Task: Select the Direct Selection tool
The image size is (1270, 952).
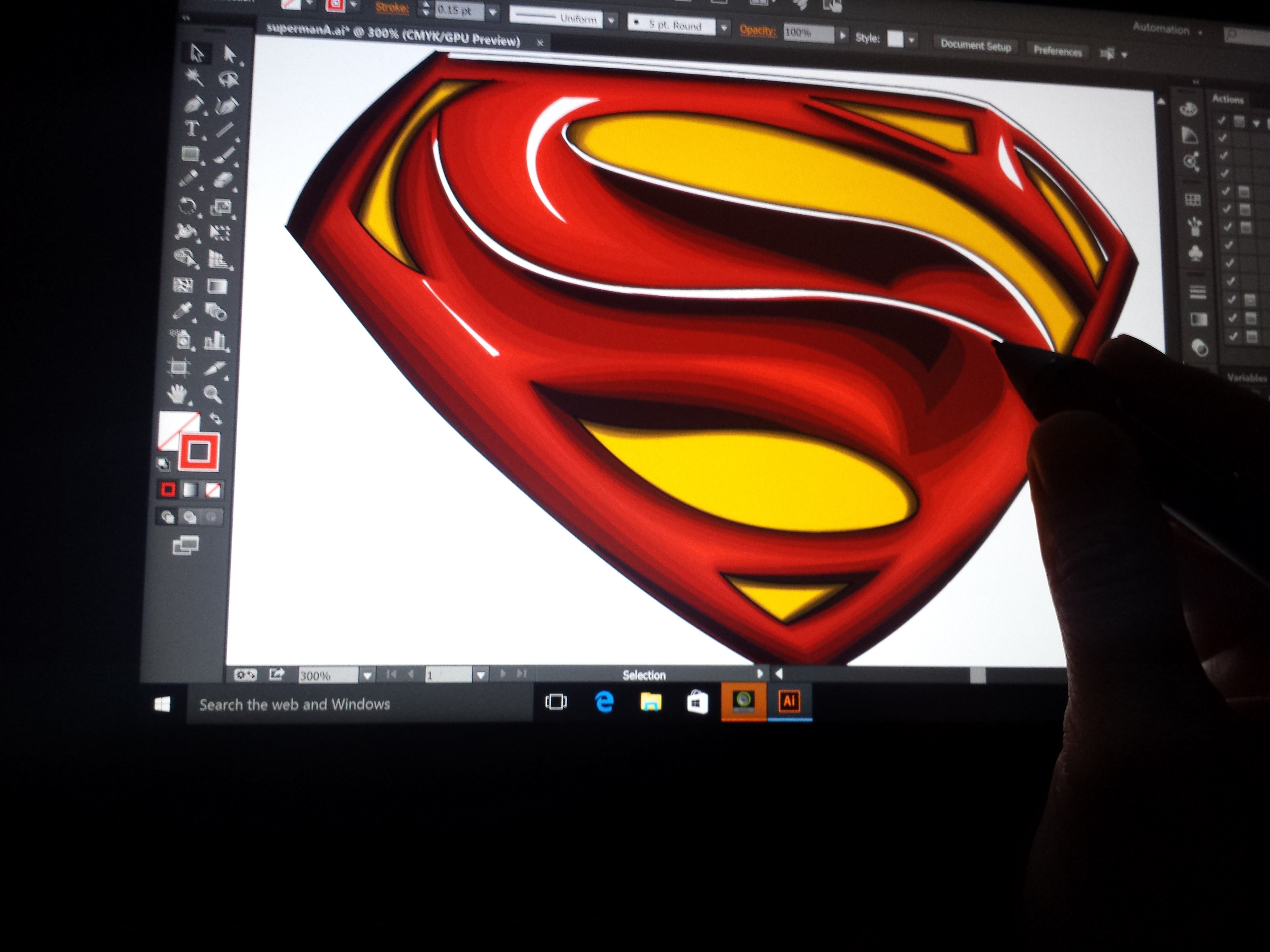Action: (230, 55)
